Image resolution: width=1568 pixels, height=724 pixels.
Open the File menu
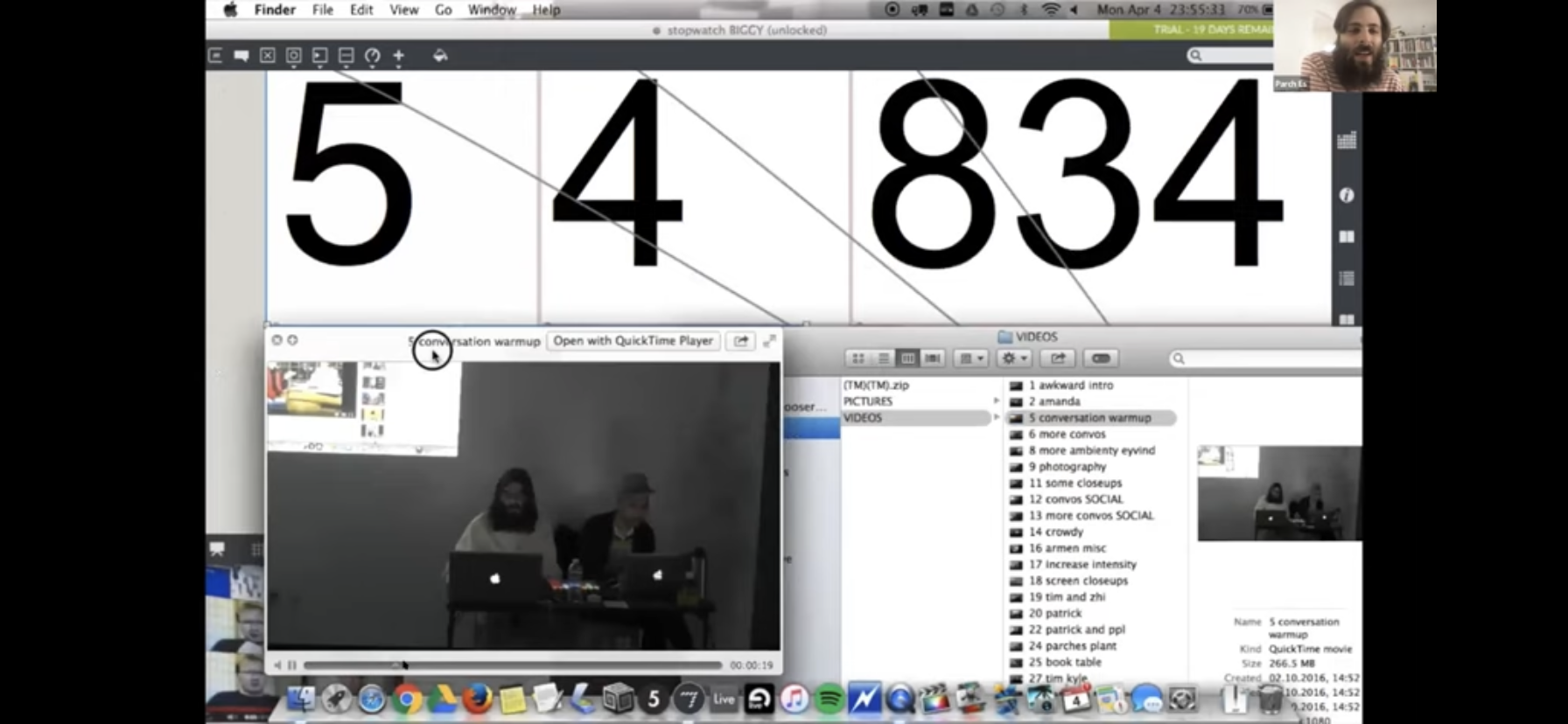(323, 10)
